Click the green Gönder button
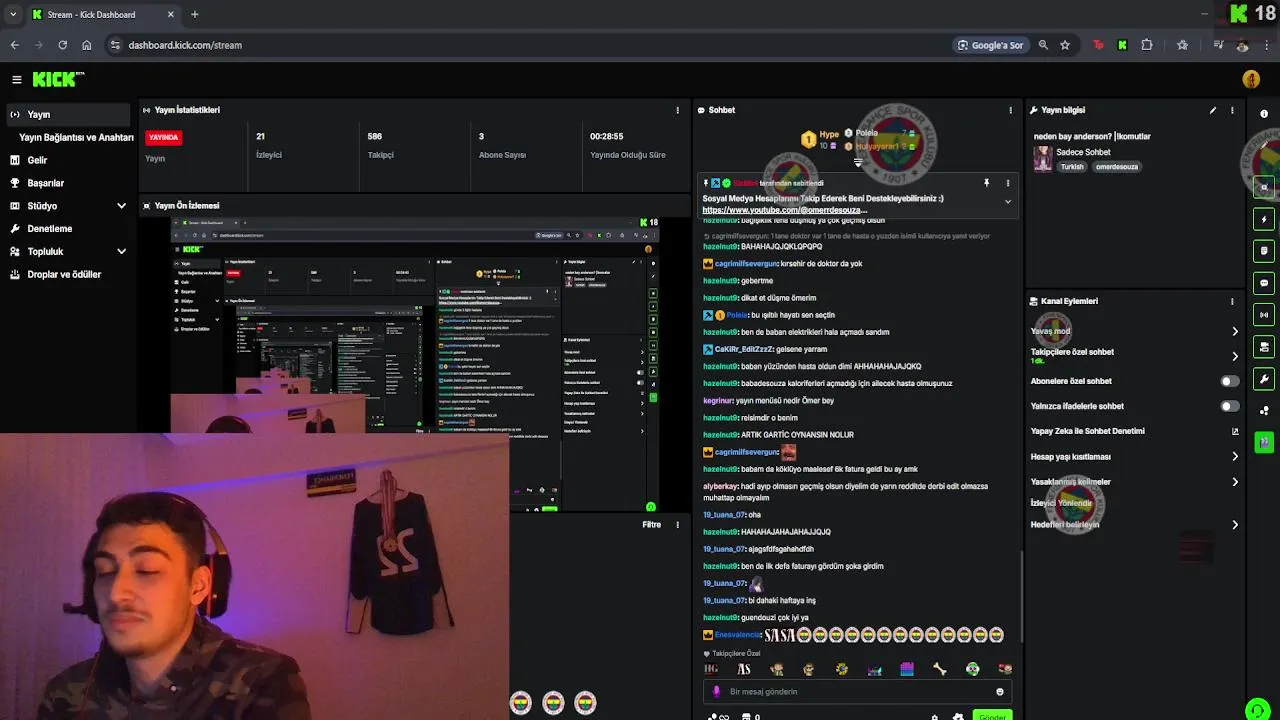1280x720 pixels. point(992,716)
